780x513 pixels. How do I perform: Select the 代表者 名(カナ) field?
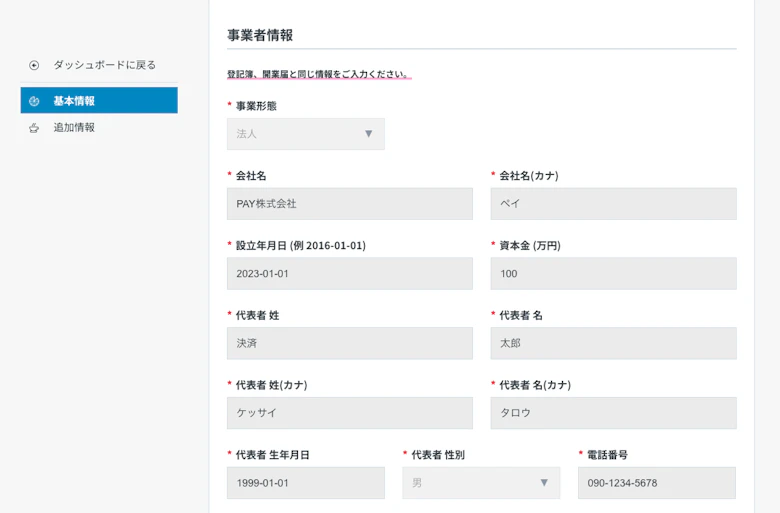[613, 413]
